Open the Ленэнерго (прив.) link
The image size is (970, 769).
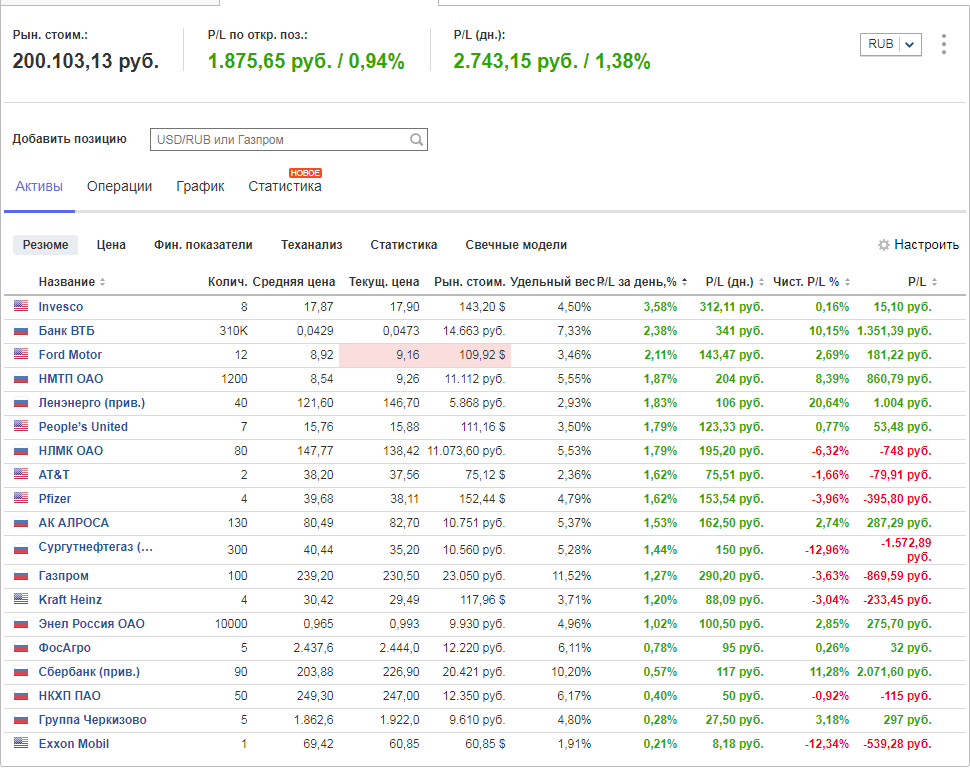[92, 403]
